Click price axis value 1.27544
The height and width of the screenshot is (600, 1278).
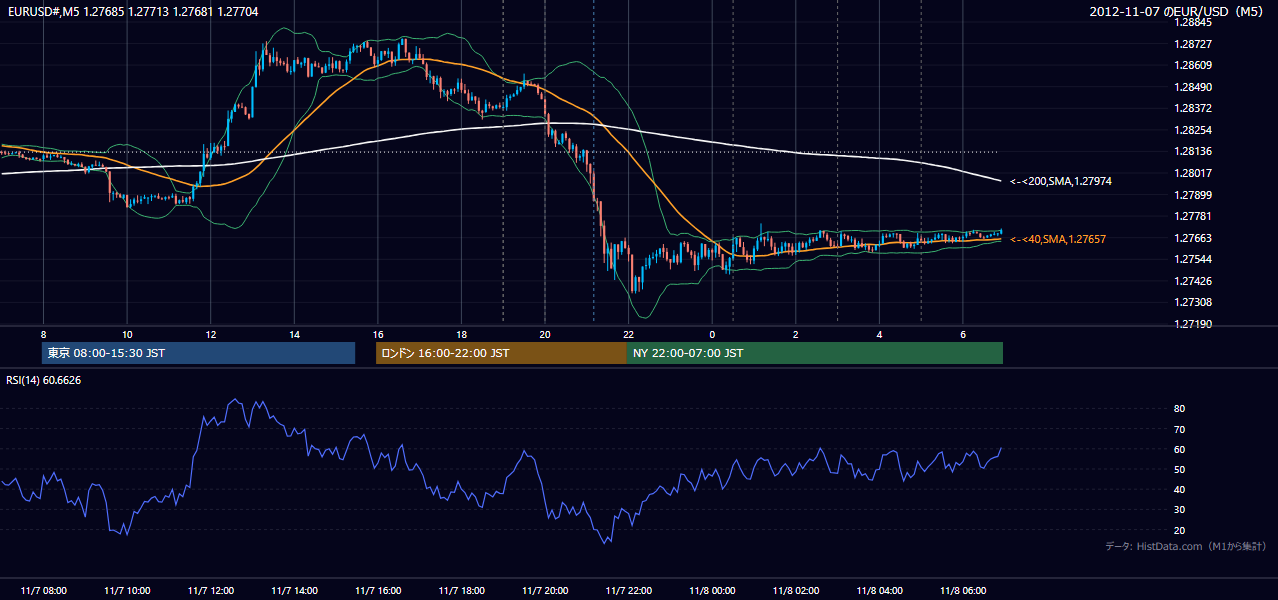tap(1194, 259)
